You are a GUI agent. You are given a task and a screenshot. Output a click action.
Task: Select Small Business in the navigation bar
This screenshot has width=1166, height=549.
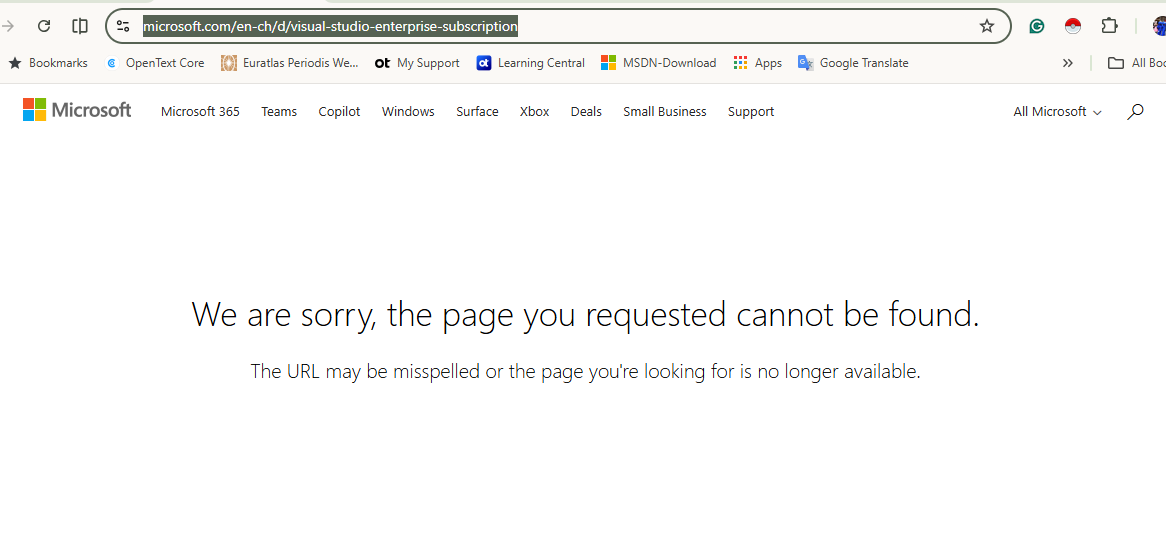click(665, 112)
